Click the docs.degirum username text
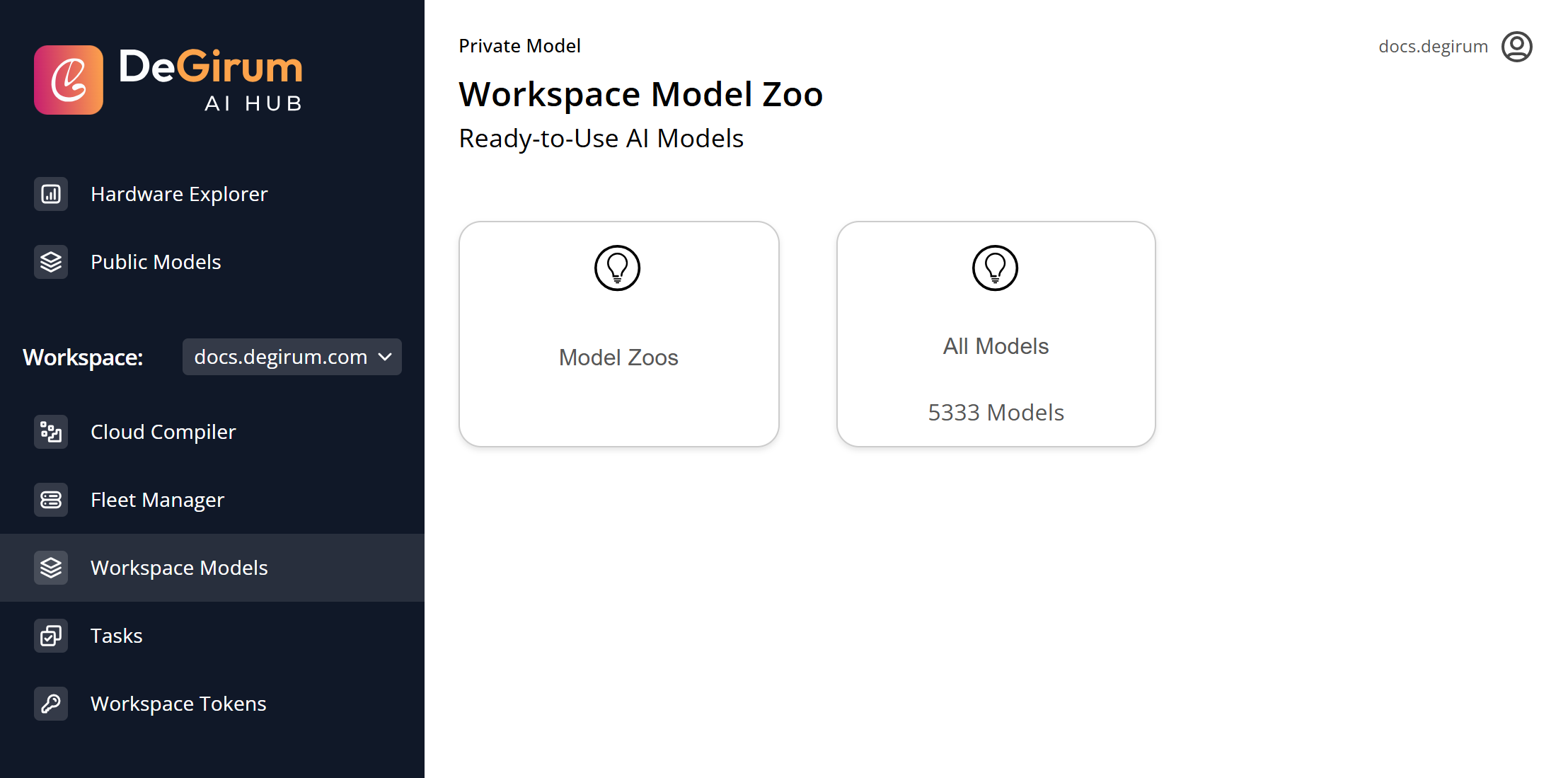 tap(1433, 47)
